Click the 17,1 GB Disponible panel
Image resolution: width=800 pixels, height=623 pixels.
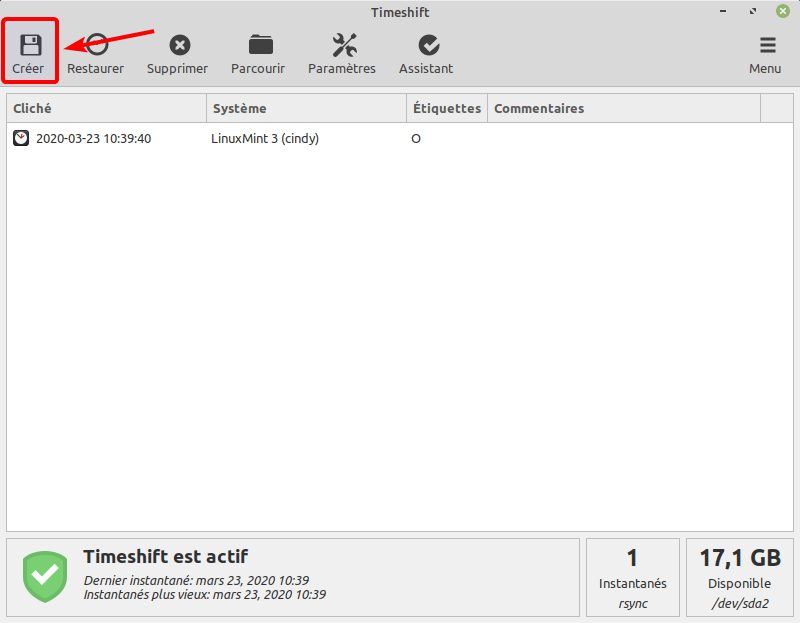(739, 577)
